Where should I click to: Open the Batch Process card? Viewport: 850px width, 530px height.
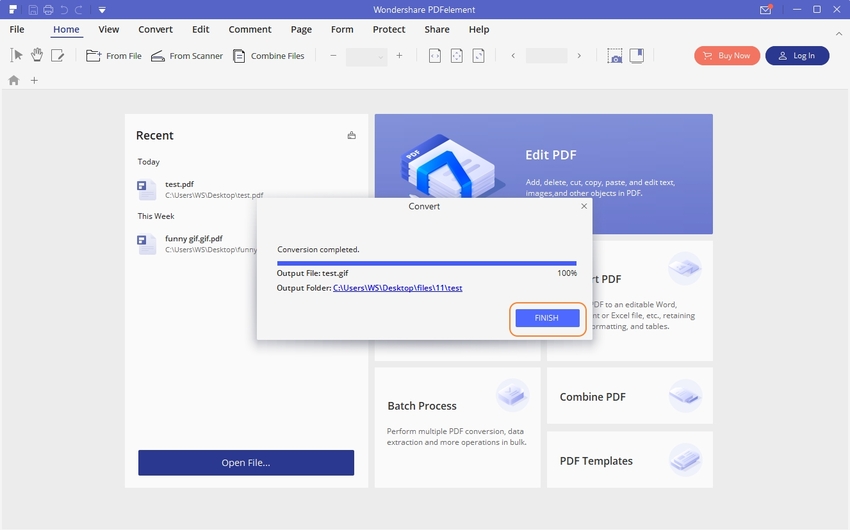458,427
